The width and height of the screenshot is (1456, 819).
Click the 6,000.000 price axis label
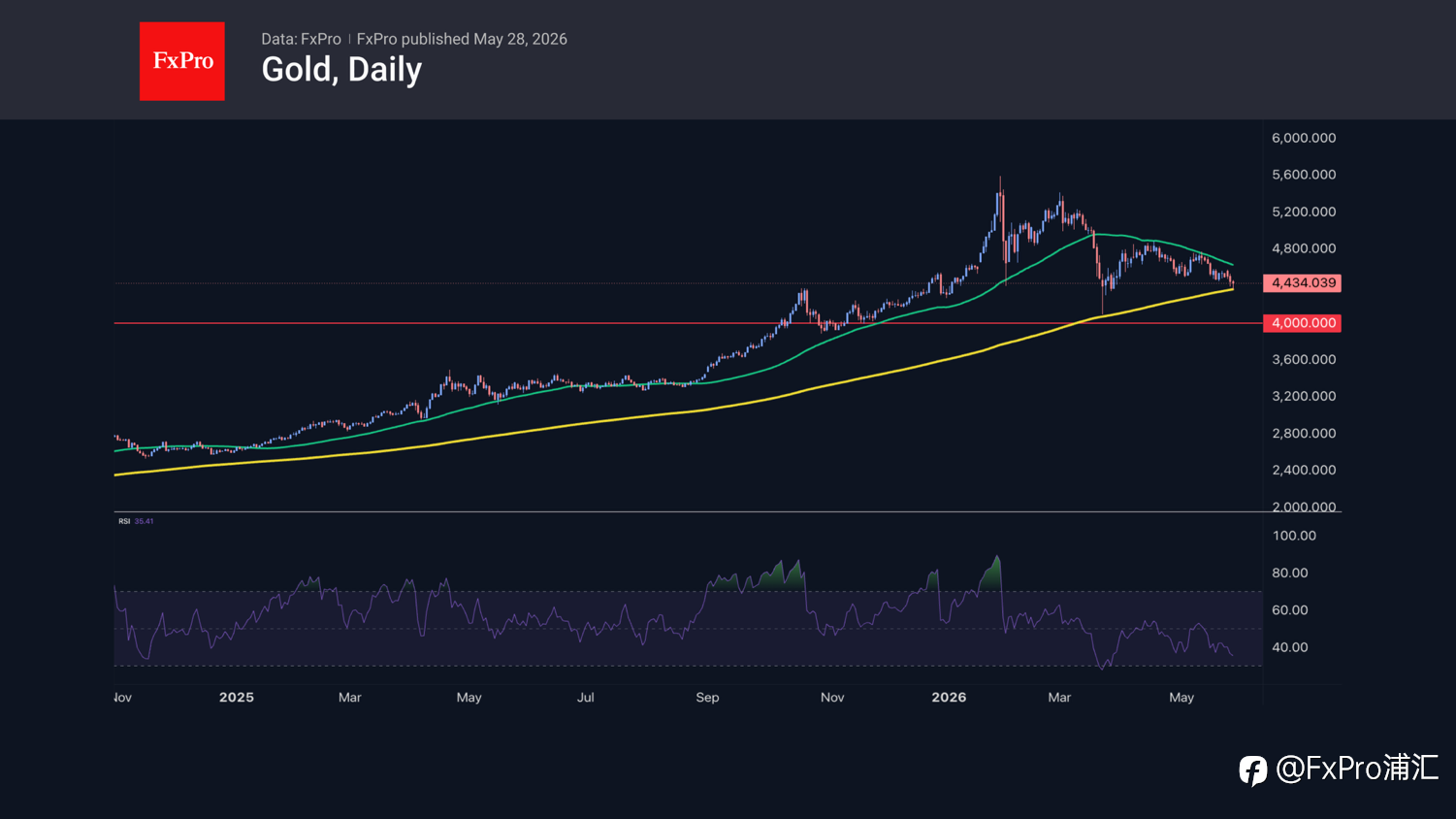coord(1304,138)
